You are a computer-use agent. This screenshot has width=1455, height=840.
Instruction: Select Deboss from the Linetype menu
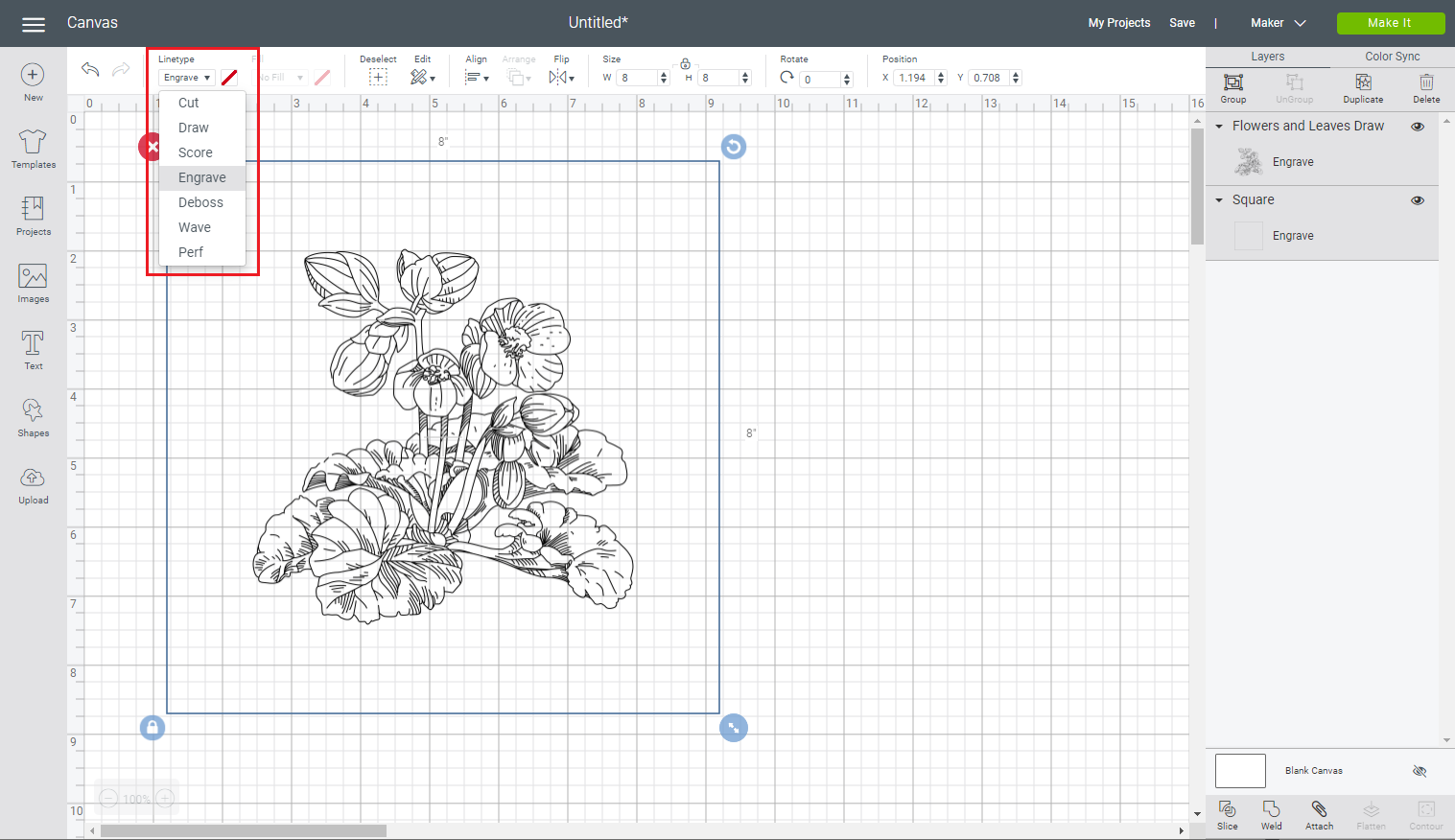pos(200,201)
